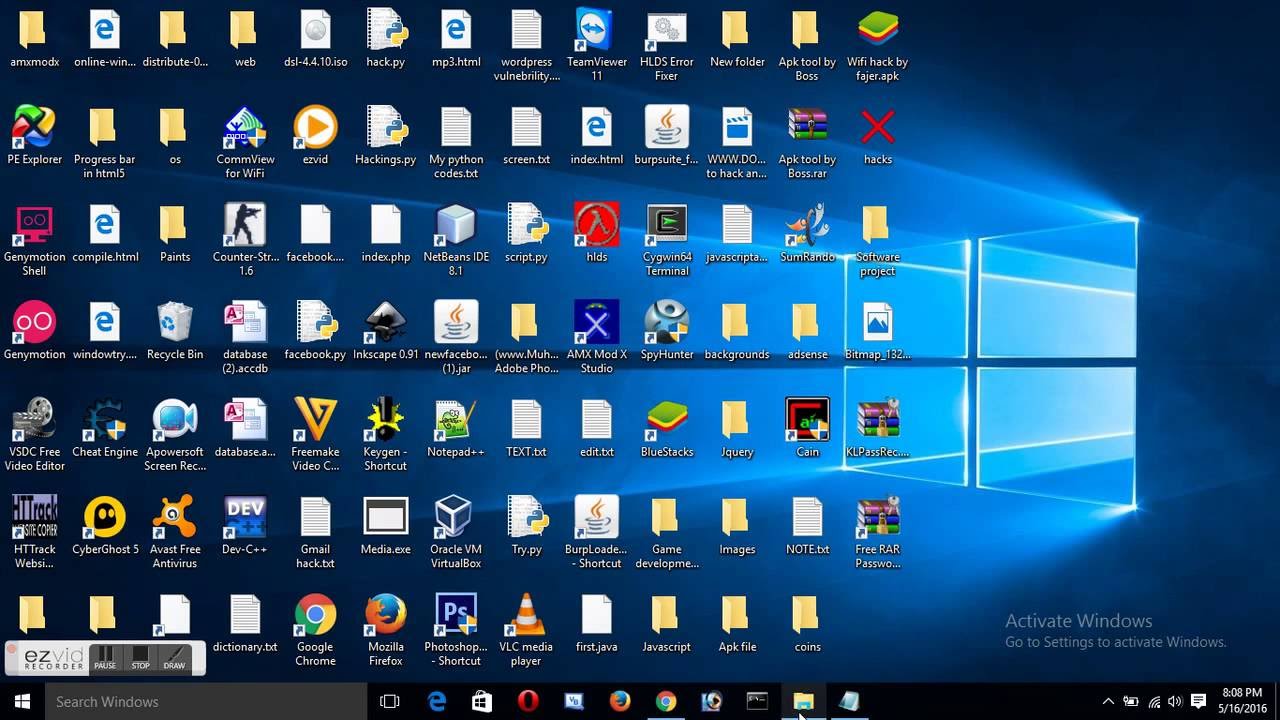Open the burpsuite jar file

point(667,136)
